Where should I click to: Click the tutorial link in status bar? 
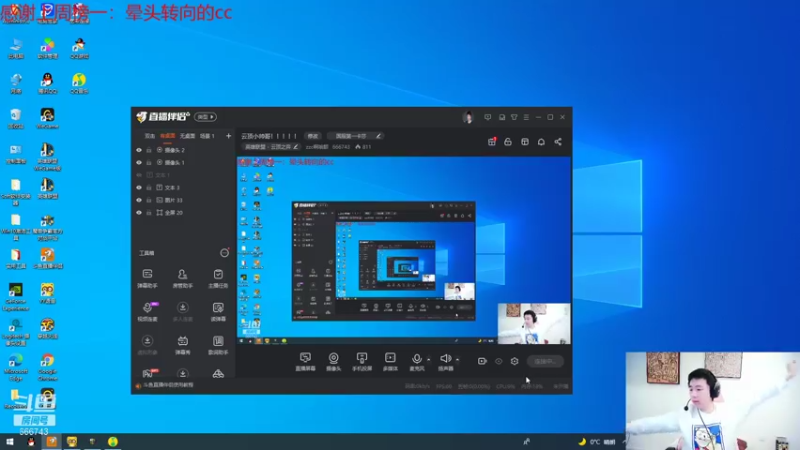tap(168, 385)
